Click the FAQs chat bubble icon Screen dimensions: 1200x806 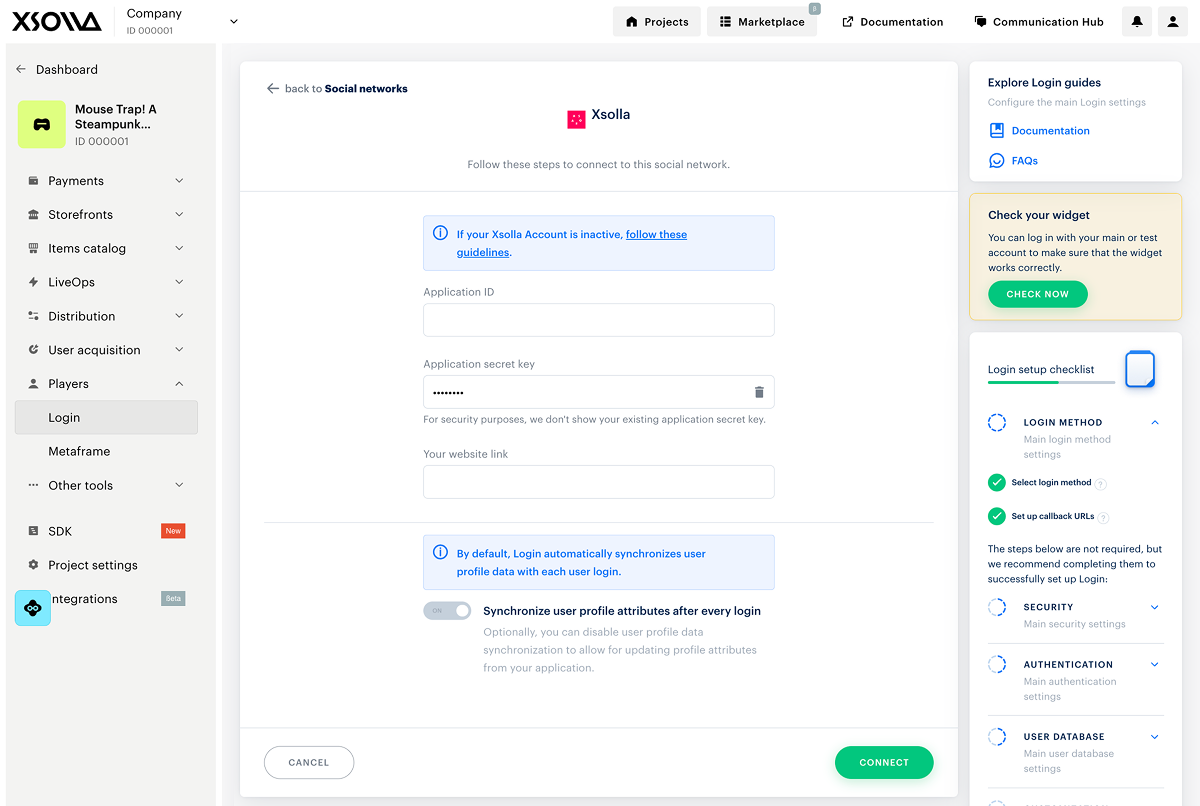point(996,161)
